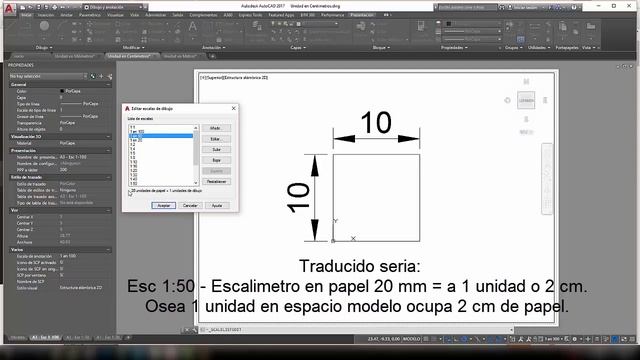Click the Quick Select icon in Propiedades palette
640x360 pixels.
(x=109, y=76)
